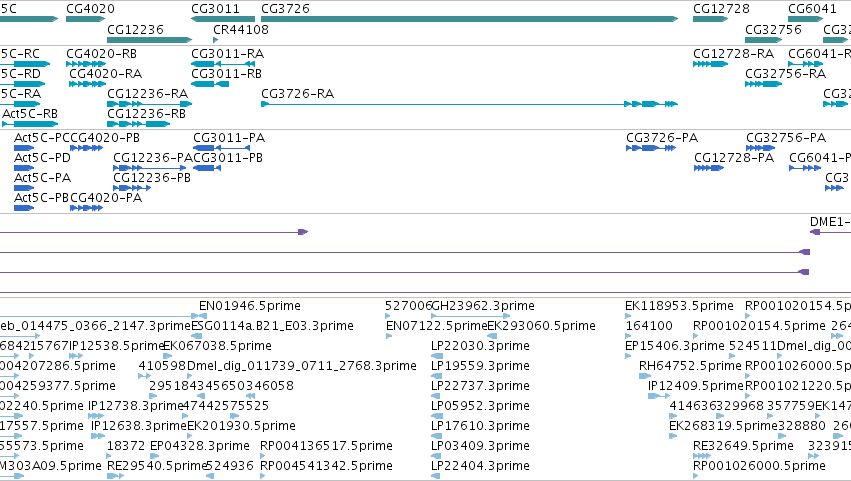Image resolution: width=851 pixels, height=481 pixels.
Task: Select the CG32756 gene label in top track
Action: click(x=773, y=29)
